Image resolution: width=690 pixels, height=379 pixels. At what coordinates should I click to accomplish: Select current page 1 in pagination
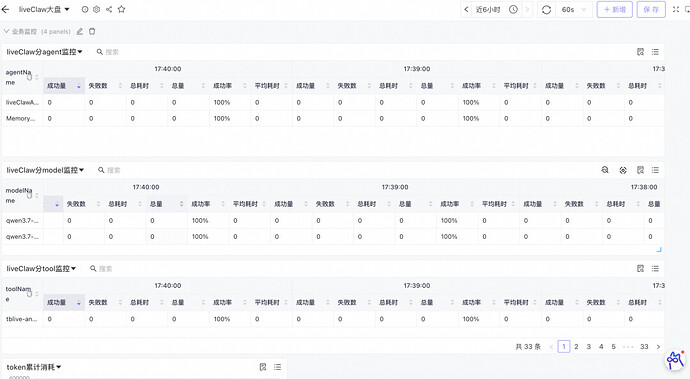coord(564,346)
